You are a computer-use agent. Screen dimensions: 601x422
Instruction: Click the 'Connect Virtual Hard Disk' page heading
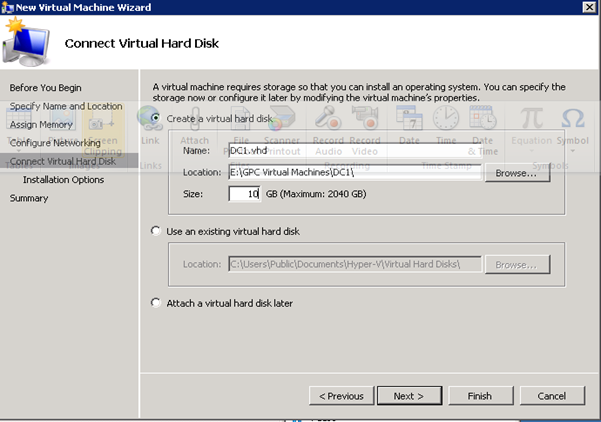point(141,43)
